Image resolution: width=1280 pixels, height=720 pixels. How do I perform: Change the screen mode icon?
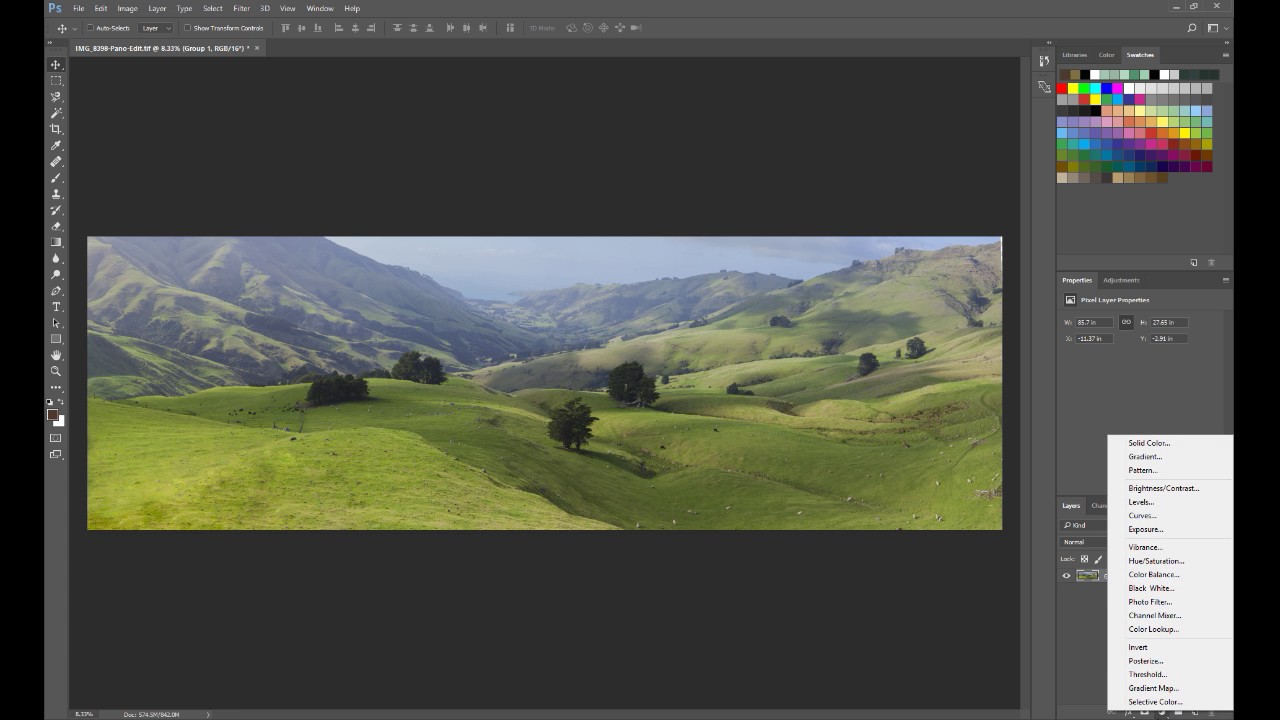pos(56,454)
